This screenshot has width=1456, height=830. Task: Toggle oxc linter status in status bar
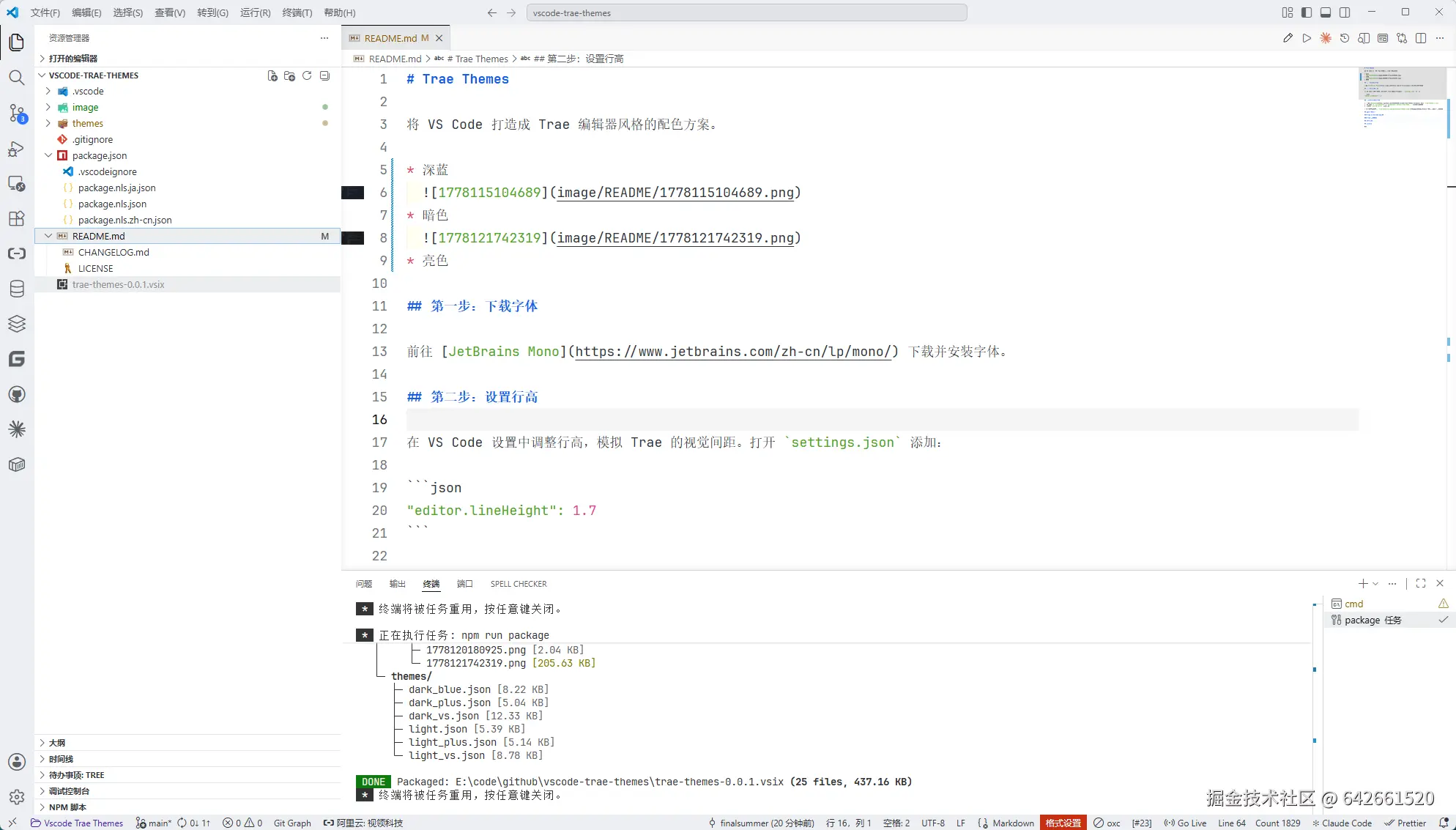(x=1107, y=823)
